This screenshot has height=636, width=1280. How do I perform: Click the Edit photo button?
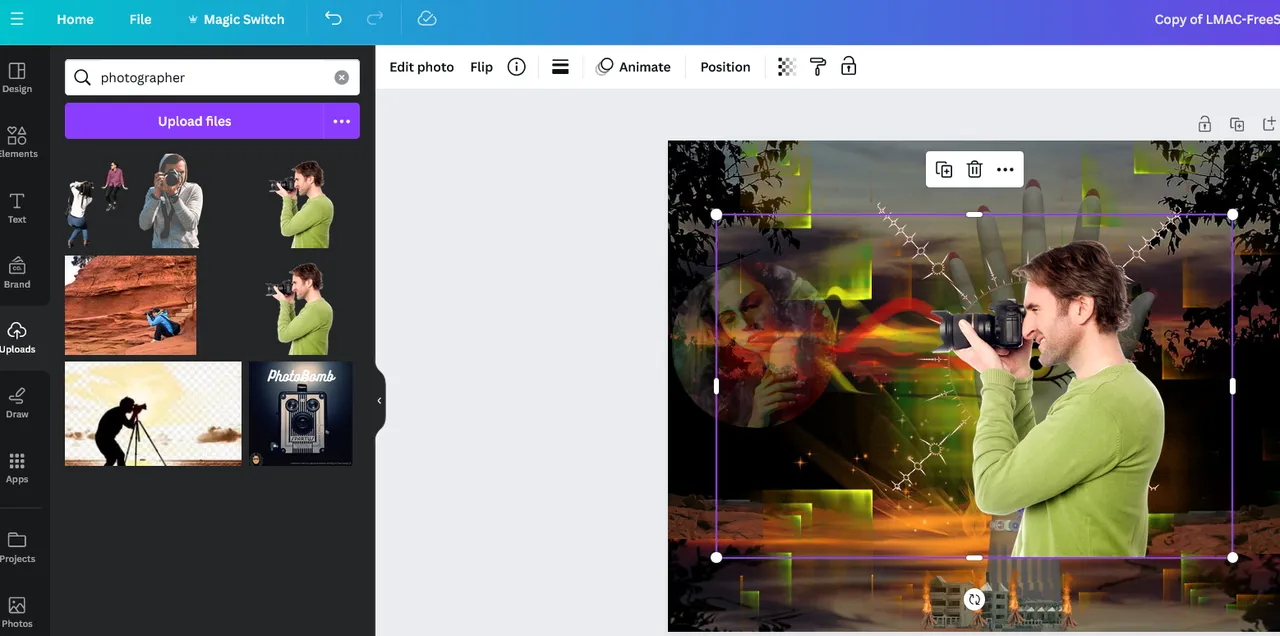421,67
